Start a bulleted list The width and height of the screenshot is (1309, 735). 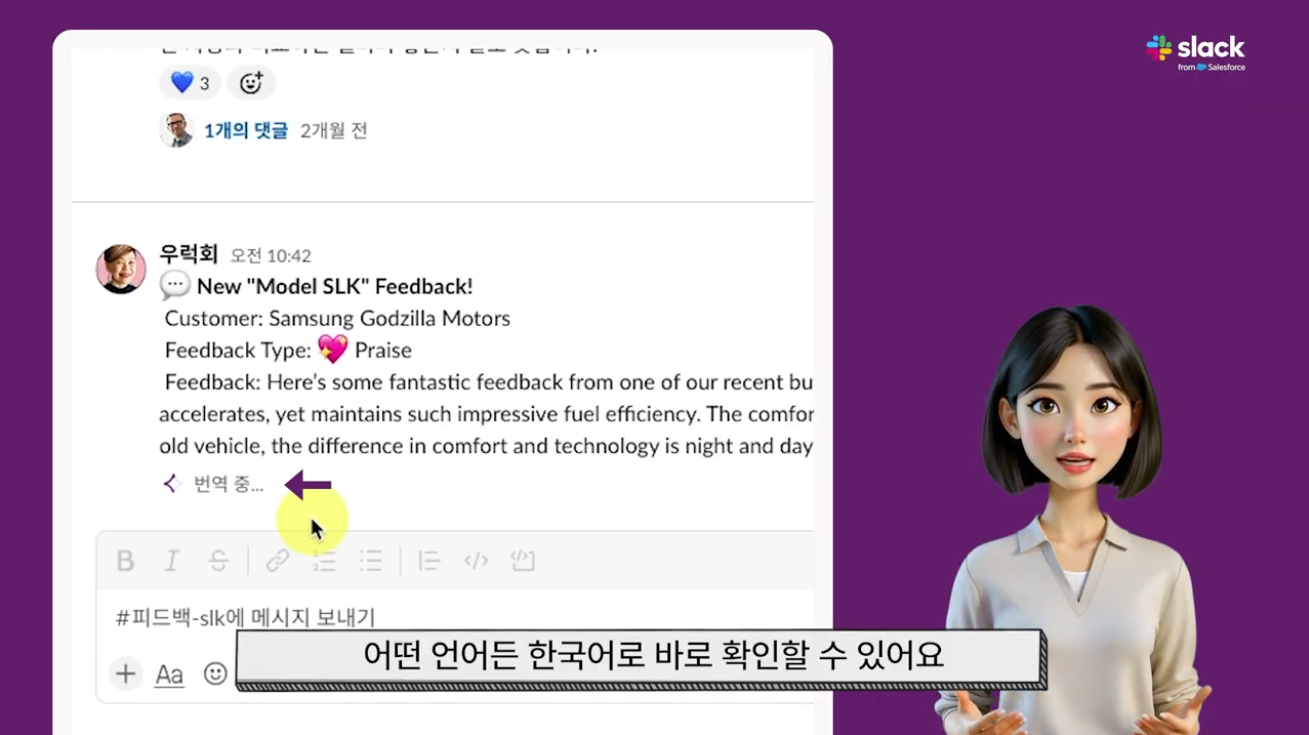pyautogui.click(x=371, y=561)
